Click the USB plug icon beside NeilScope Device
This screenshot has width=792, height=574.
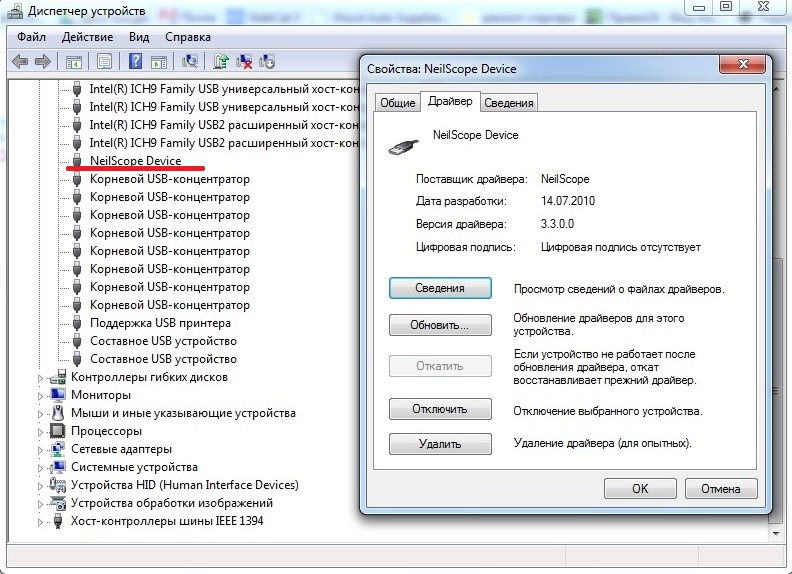(x=77, y=161)
